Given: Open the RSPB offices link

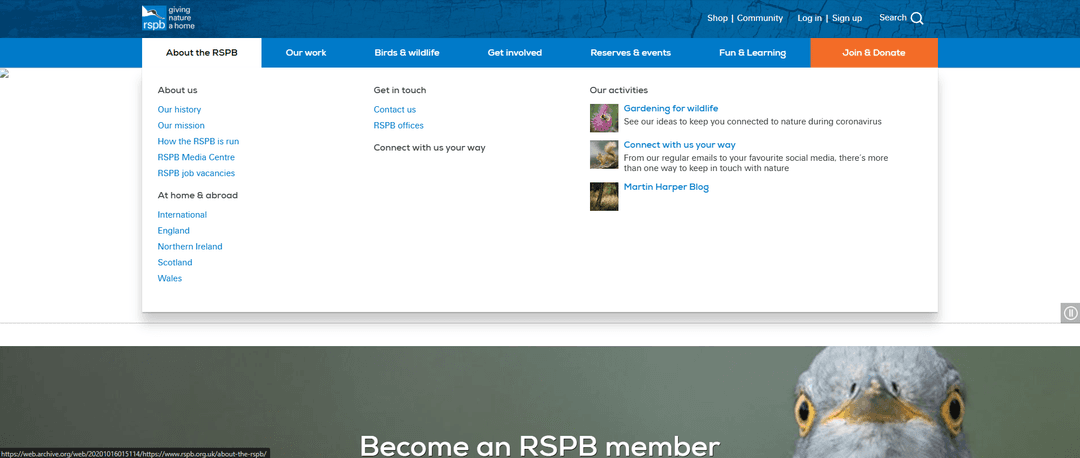Looking at the screenshot, I should [x=399, y=125].
